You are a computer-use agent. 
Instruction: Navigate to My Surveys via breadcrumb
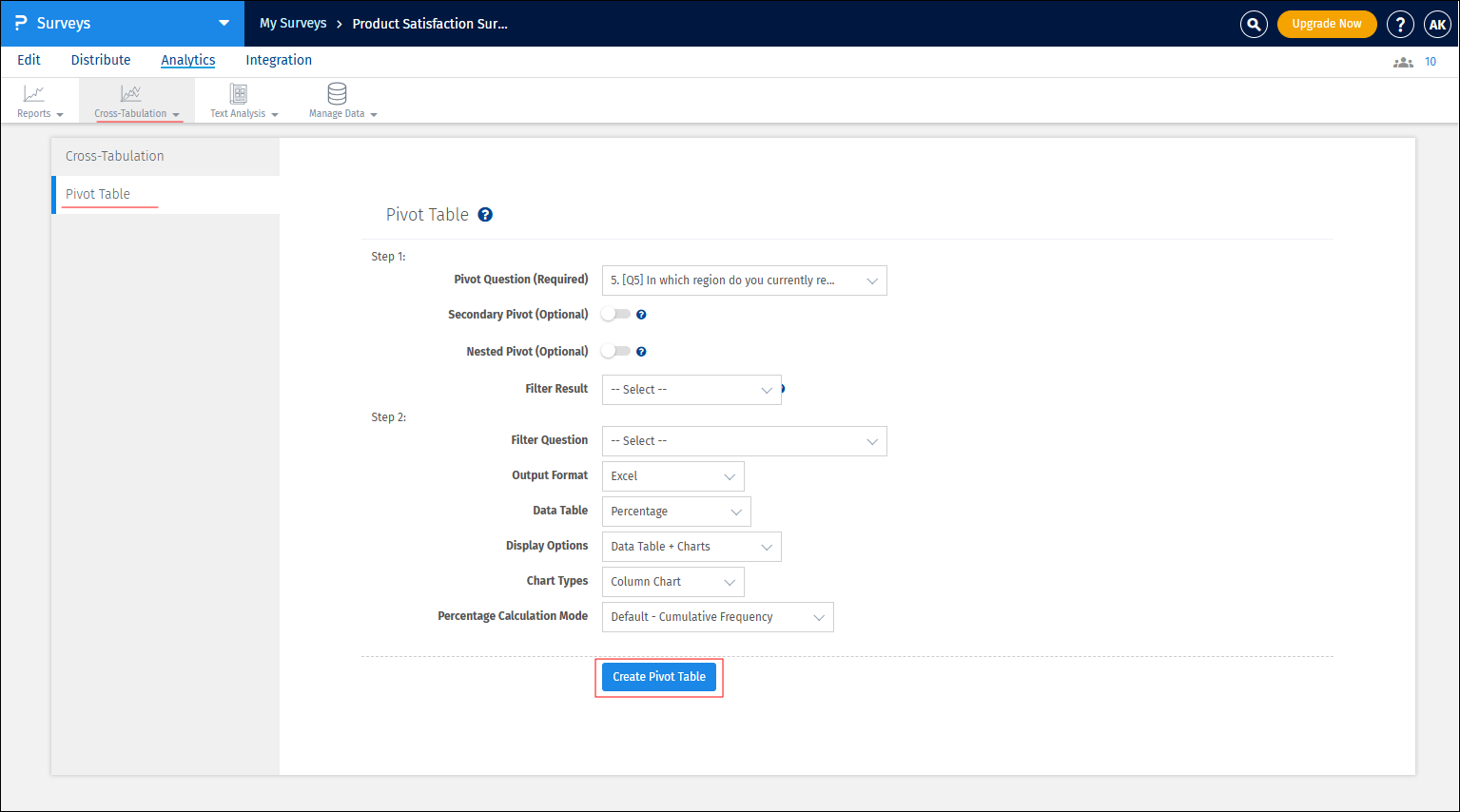click(x=292, y=24)
